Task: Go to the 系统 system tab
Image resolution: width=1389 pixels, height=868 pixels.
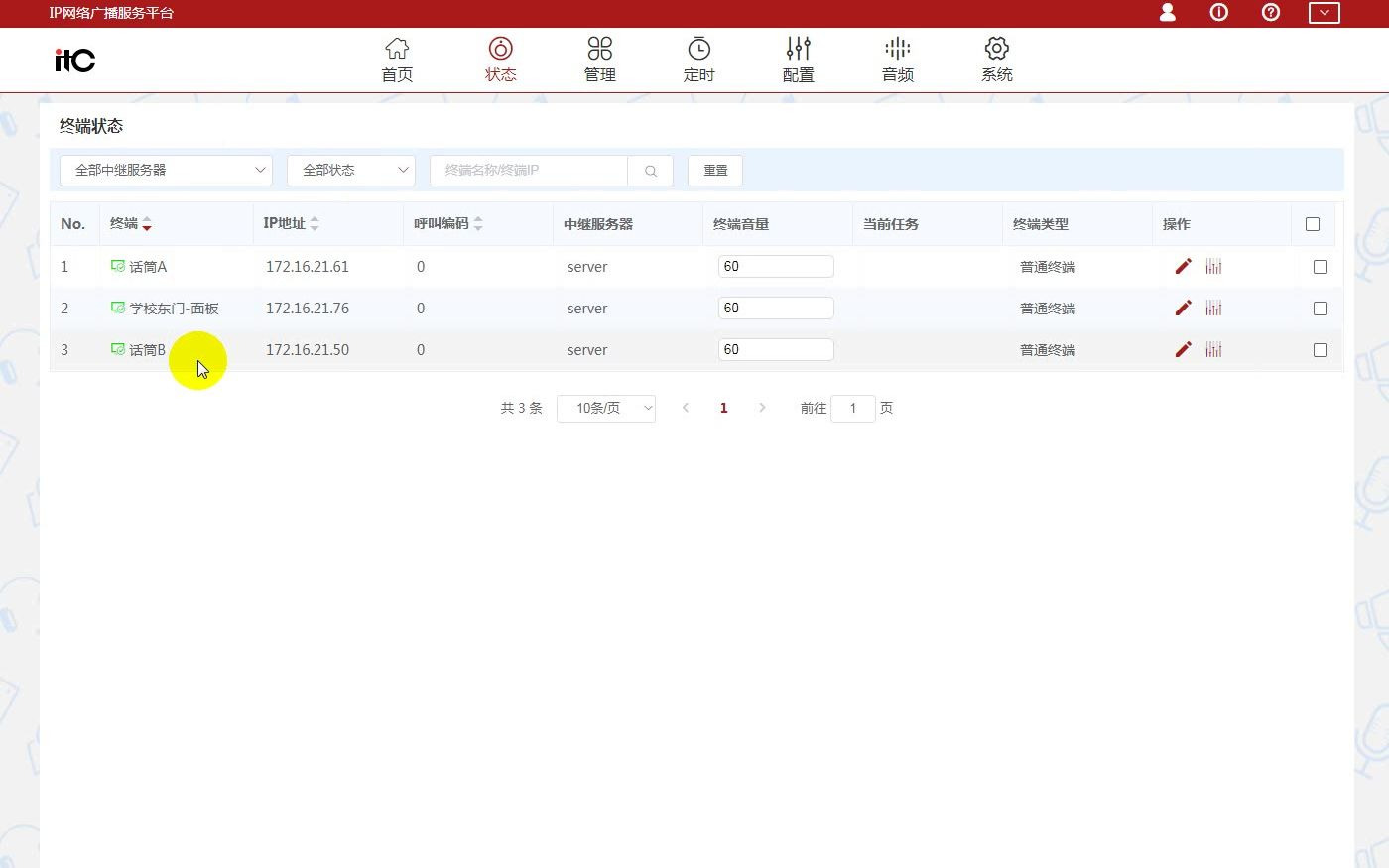Action: click(x=996, y=60)
